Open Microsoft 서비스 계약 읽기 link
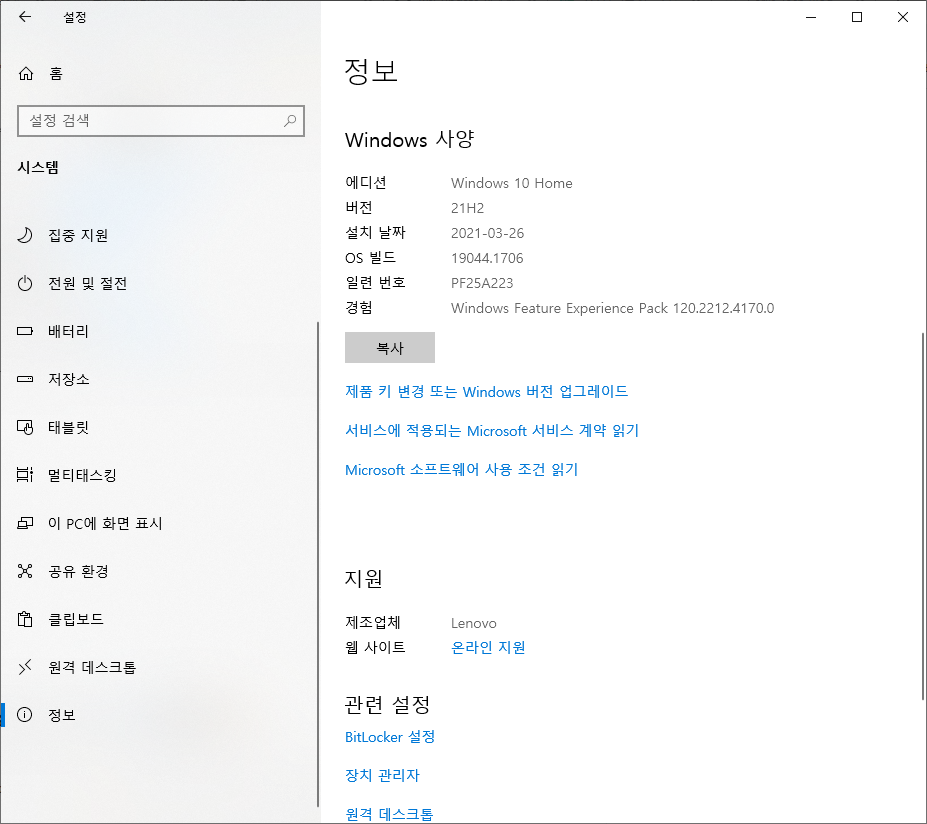Image resolution: width=927 pixels, height=824 pixels. click(492, 430)
